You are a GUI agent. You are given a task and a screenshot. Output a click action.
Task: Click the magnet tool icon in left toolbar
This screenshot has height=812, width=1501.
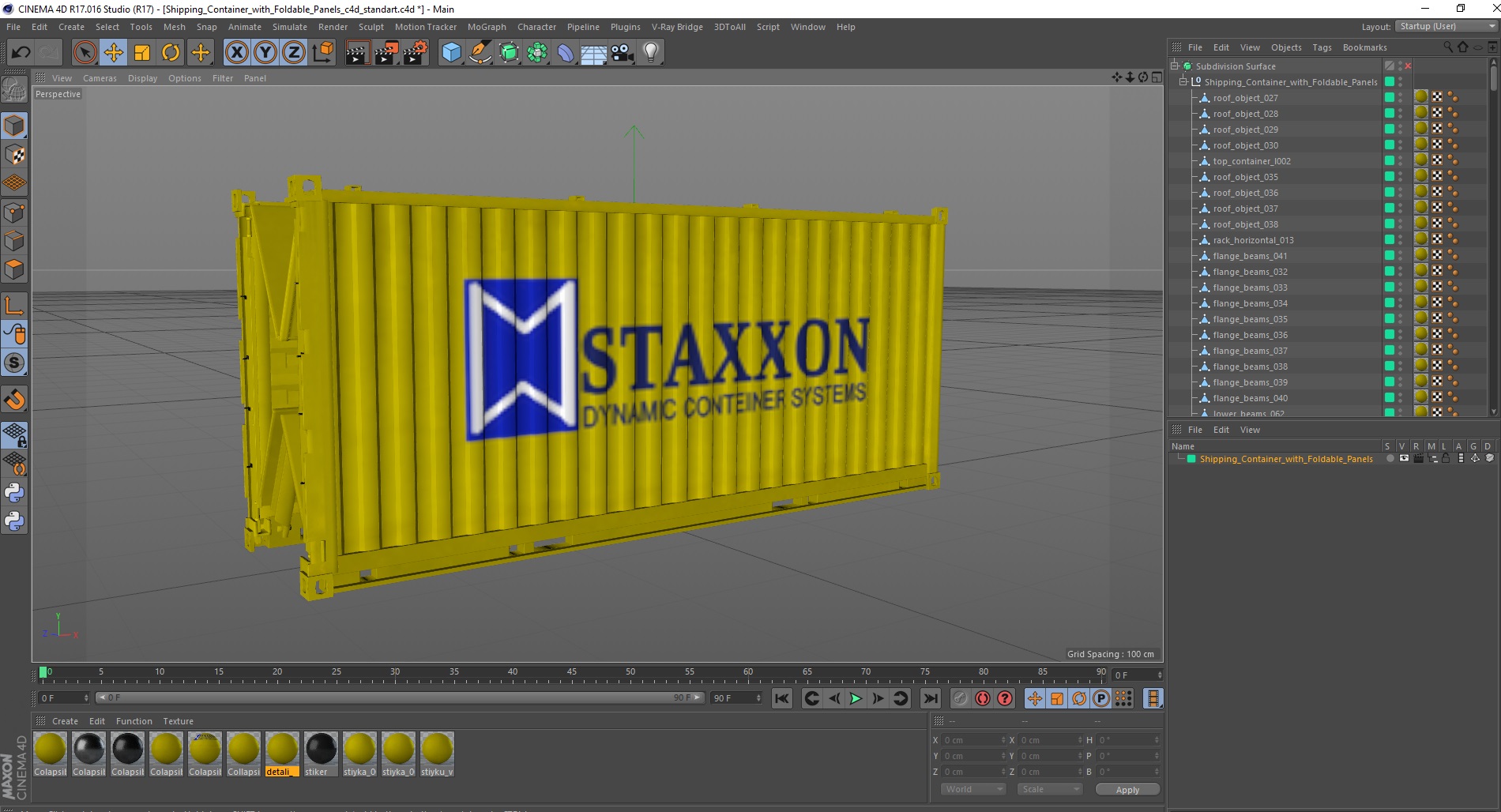pos(14,400)
